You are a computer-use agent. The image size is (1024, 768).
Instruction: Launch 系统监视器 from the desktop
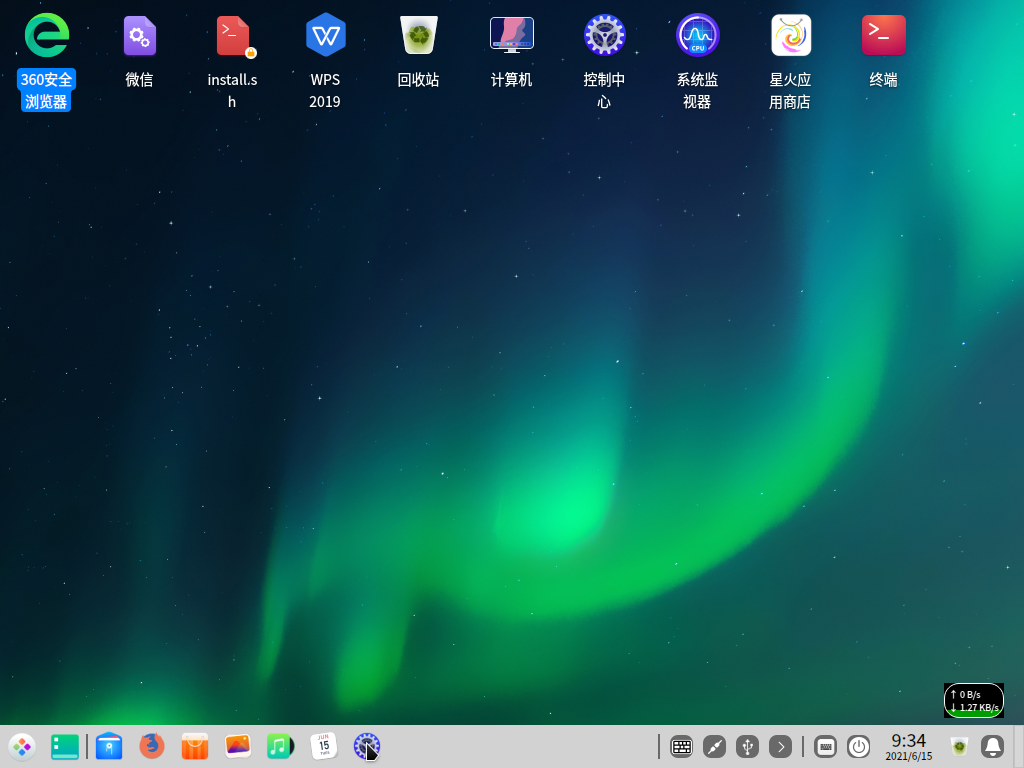click(x=697, y=36)
